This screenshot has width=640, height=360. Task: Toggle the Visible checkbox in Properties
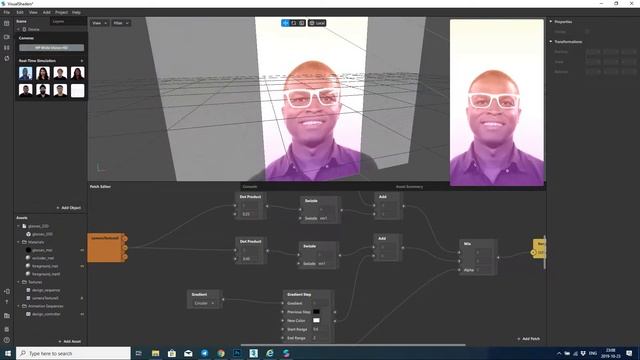pos(587,31)
